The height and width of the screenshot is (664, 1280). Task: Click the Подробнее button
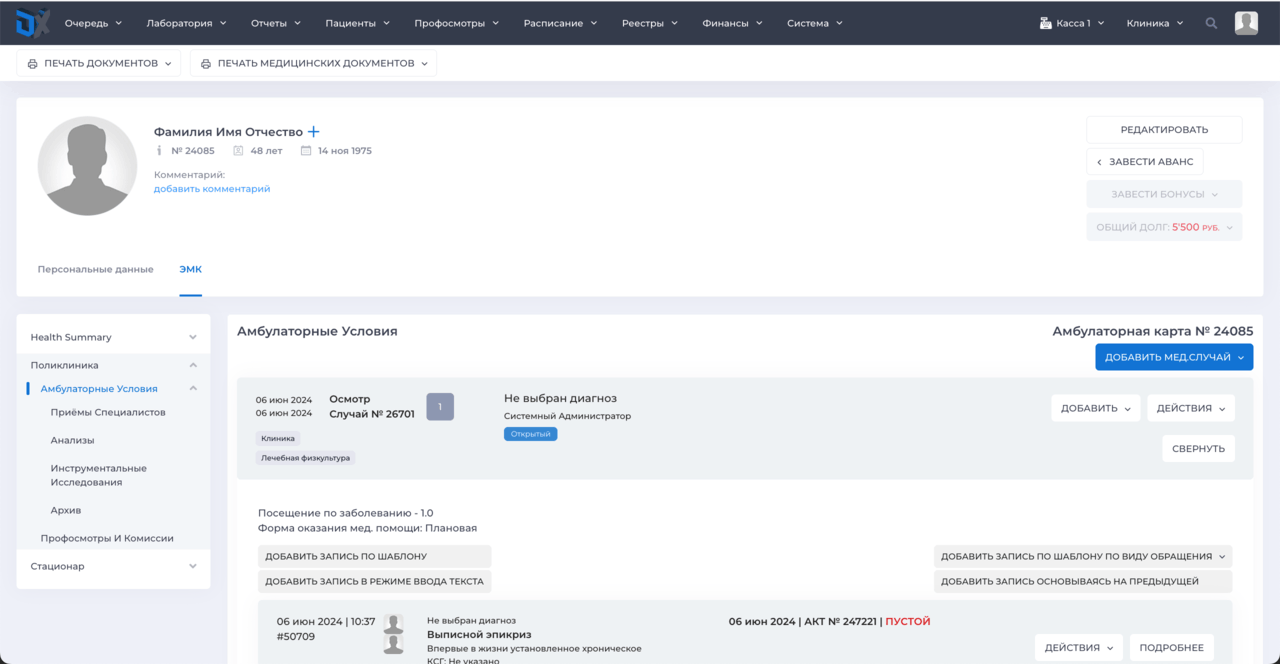pyautogui.click(x=1171, y=648)
